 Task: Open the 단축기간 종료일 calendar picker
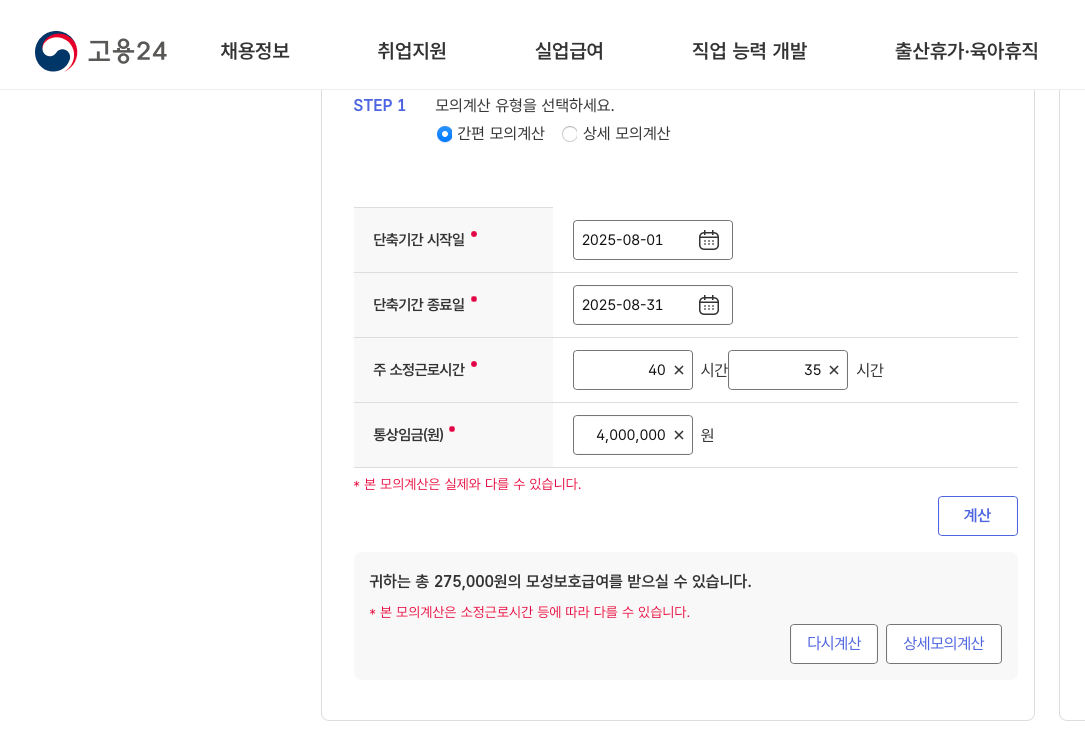coord(709,304)
